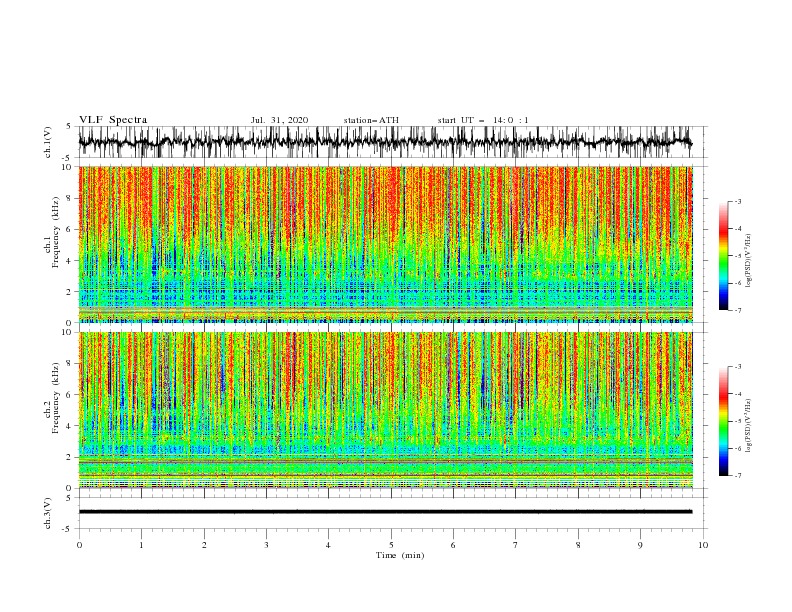The height and width of the screenshot is (612, 792).
Task: Click the ch.1 frequency tick "8"
Action: (x=69, y=198)
